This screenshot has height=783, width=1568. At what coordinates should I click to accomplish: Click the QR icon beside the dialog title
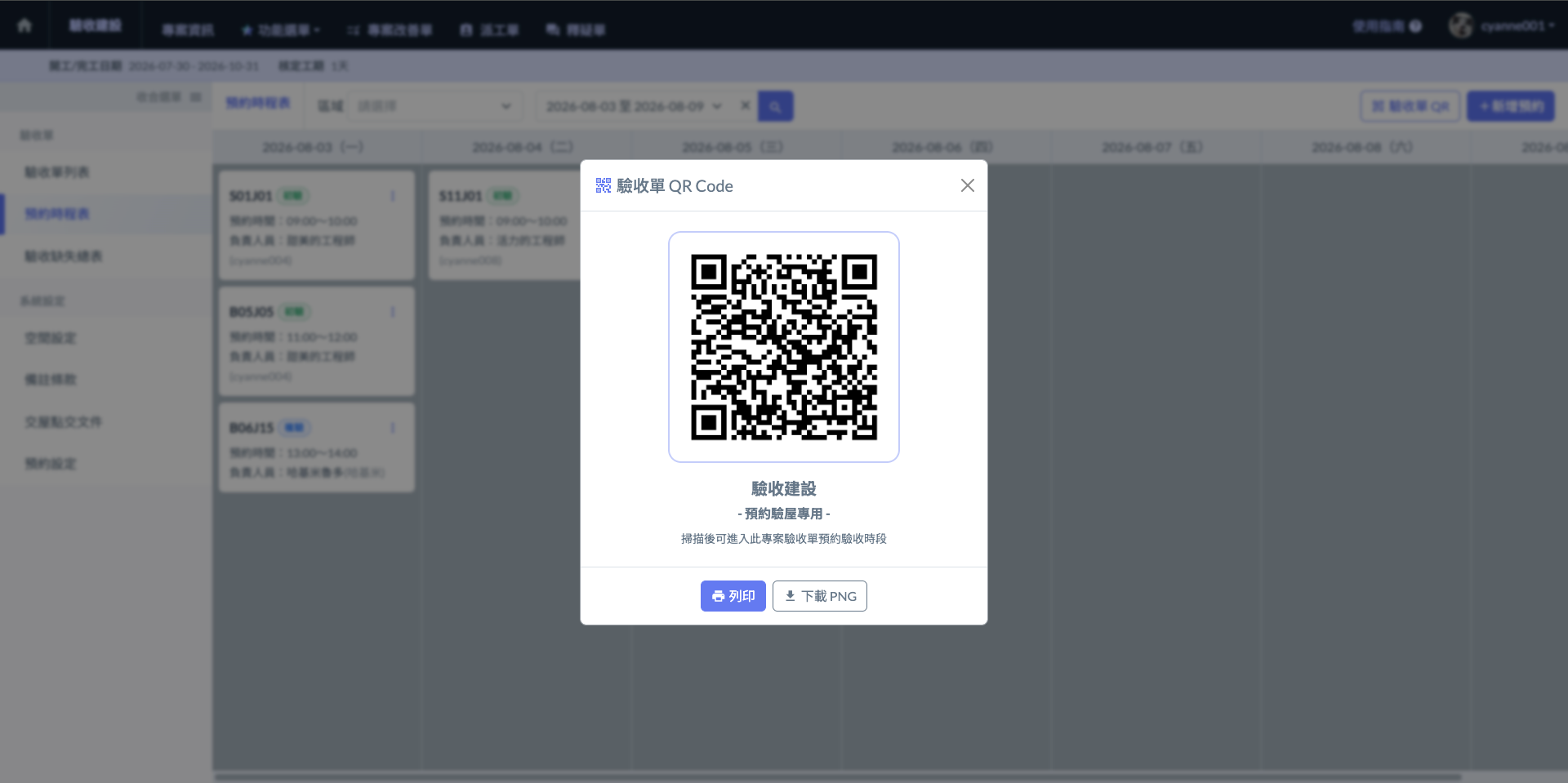coord(604,185)
